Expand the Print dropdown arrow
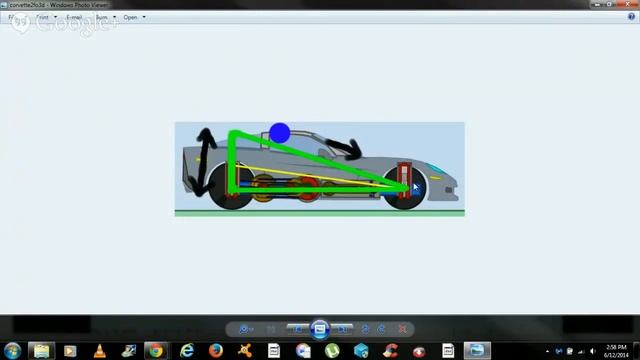Image resolution: width=640 pixels, height=360 pixels. point(56,17)
